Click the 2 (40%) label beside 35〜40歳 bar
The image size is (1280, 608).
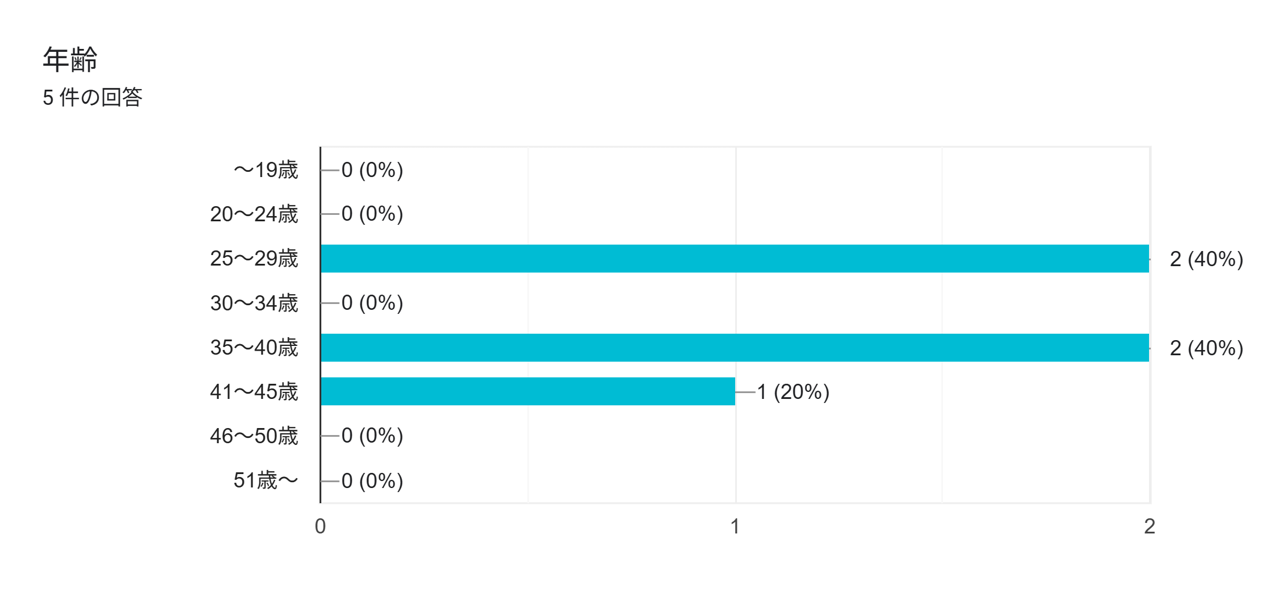(x=1206, y=348)
